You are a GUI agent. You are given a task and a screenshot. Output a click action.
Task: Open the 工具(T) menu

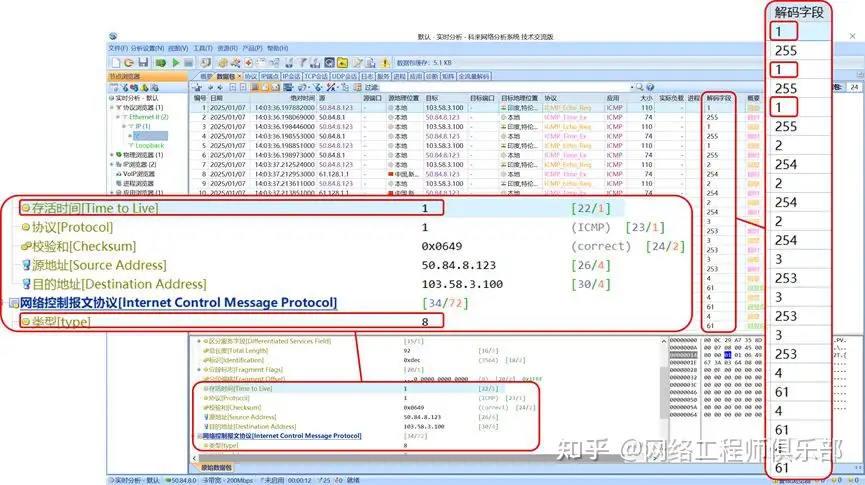pos(203,48)
